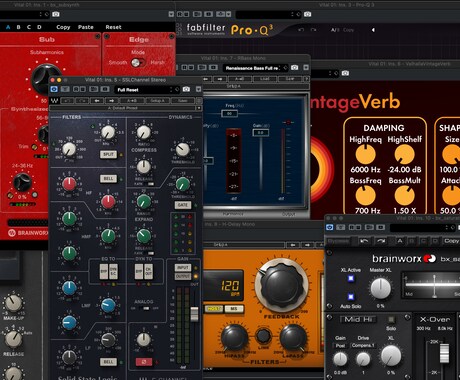The image size is (460, 380).
Task: Click the brainworx red logo in bx_saturator
Action: (429, 258)
